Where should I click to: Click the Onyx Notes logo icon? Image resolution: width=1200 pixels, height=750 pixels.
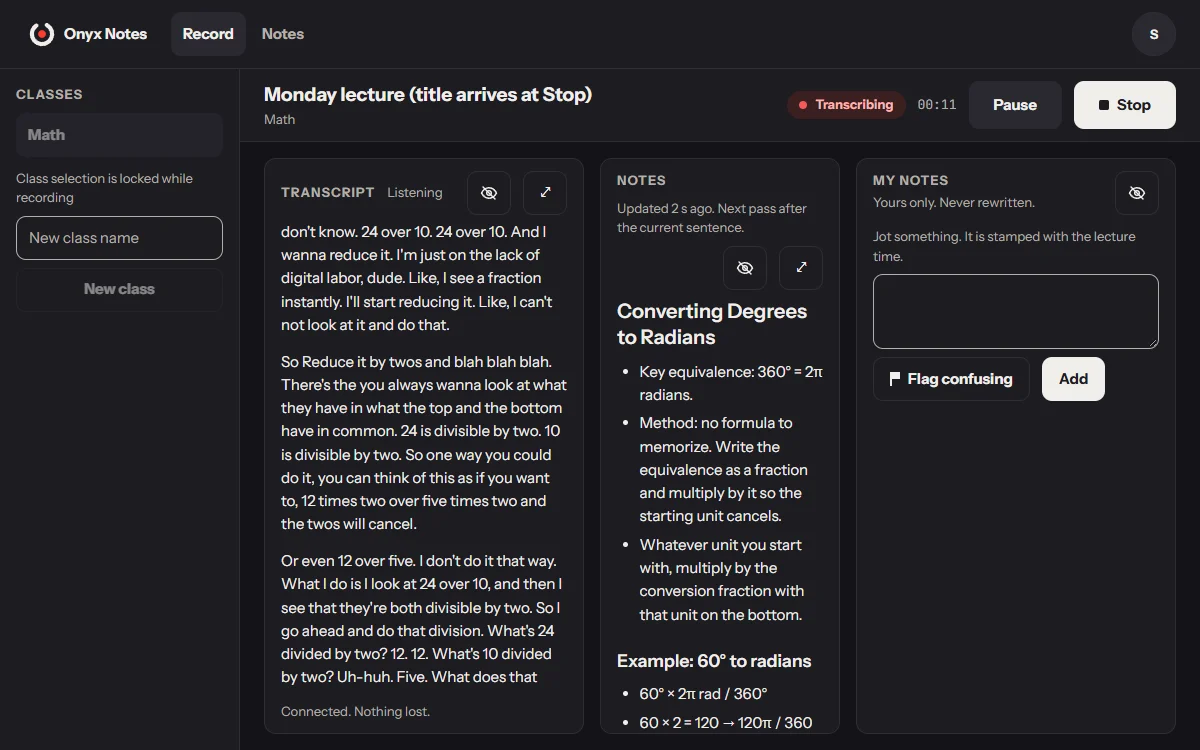pos(42,34)
